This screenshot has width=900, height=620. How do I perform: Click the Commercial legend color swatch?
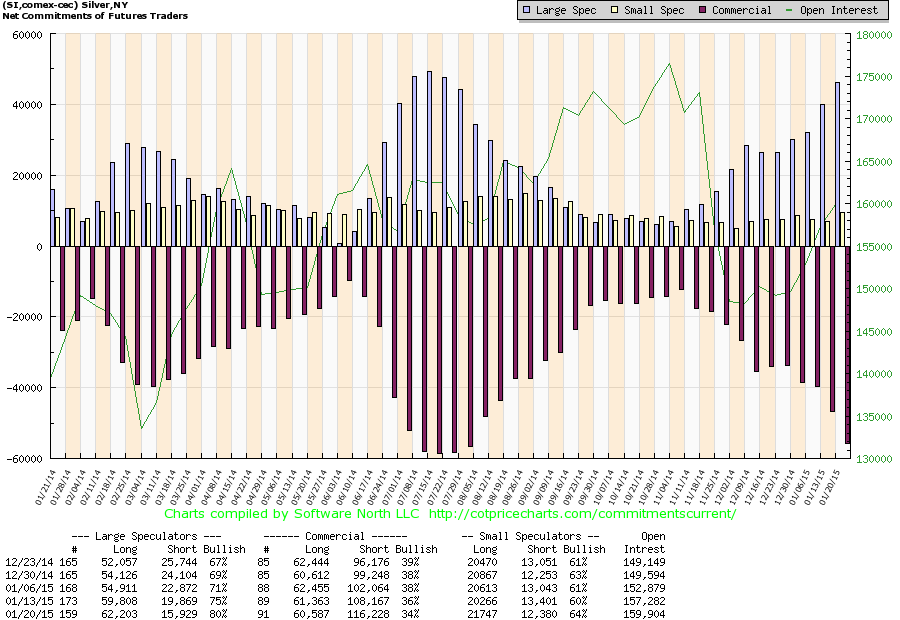(702, 10)
